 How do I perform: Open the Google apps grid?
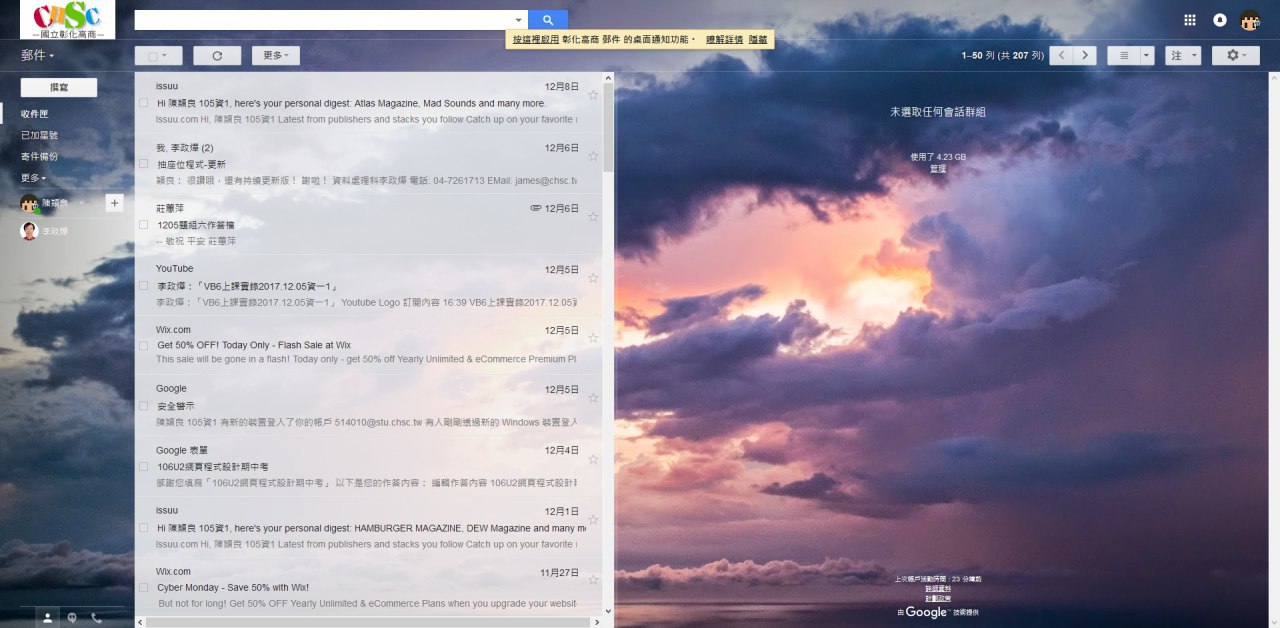(1189, 20)
